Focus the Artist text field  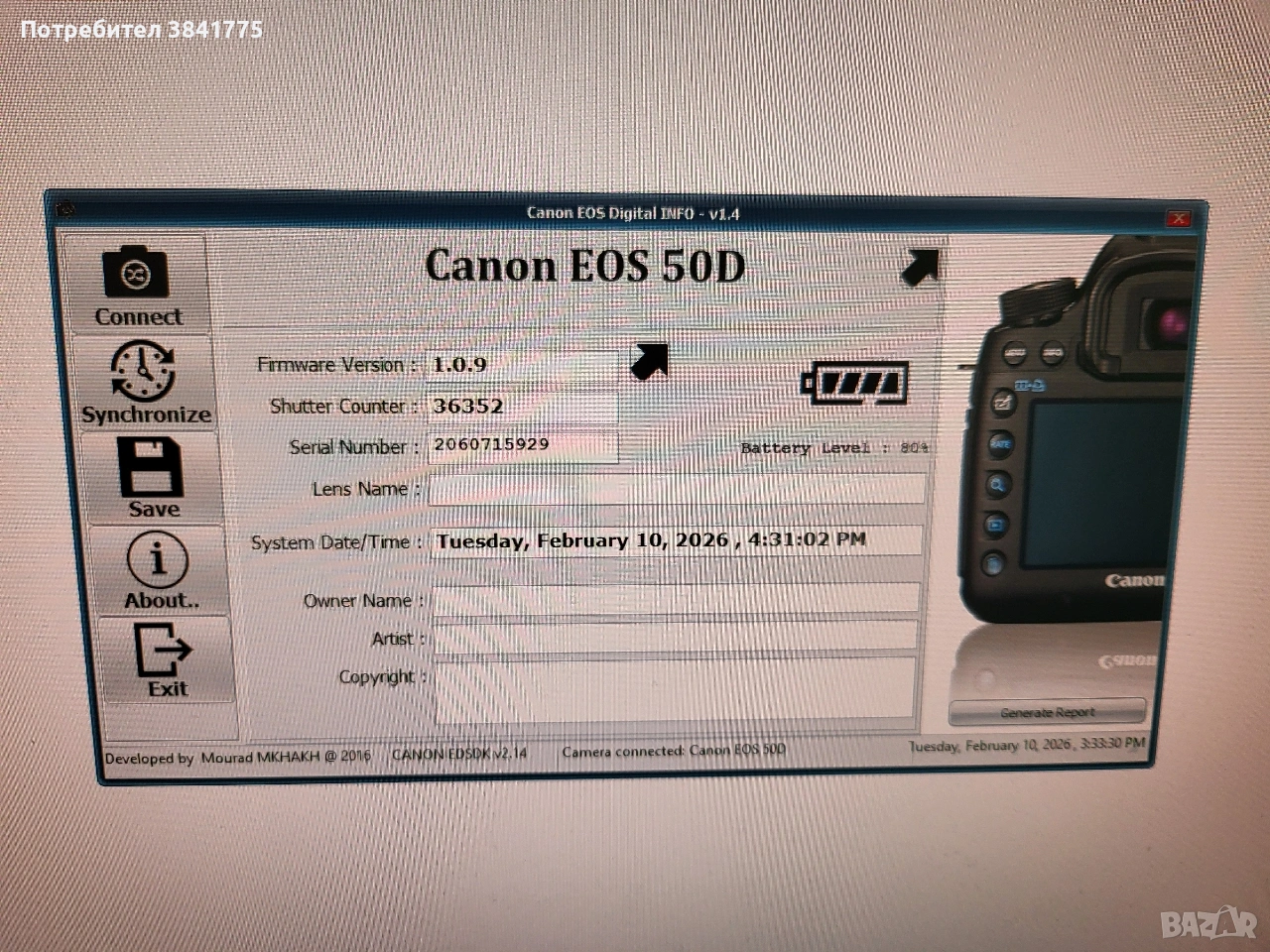click(677, 638)
